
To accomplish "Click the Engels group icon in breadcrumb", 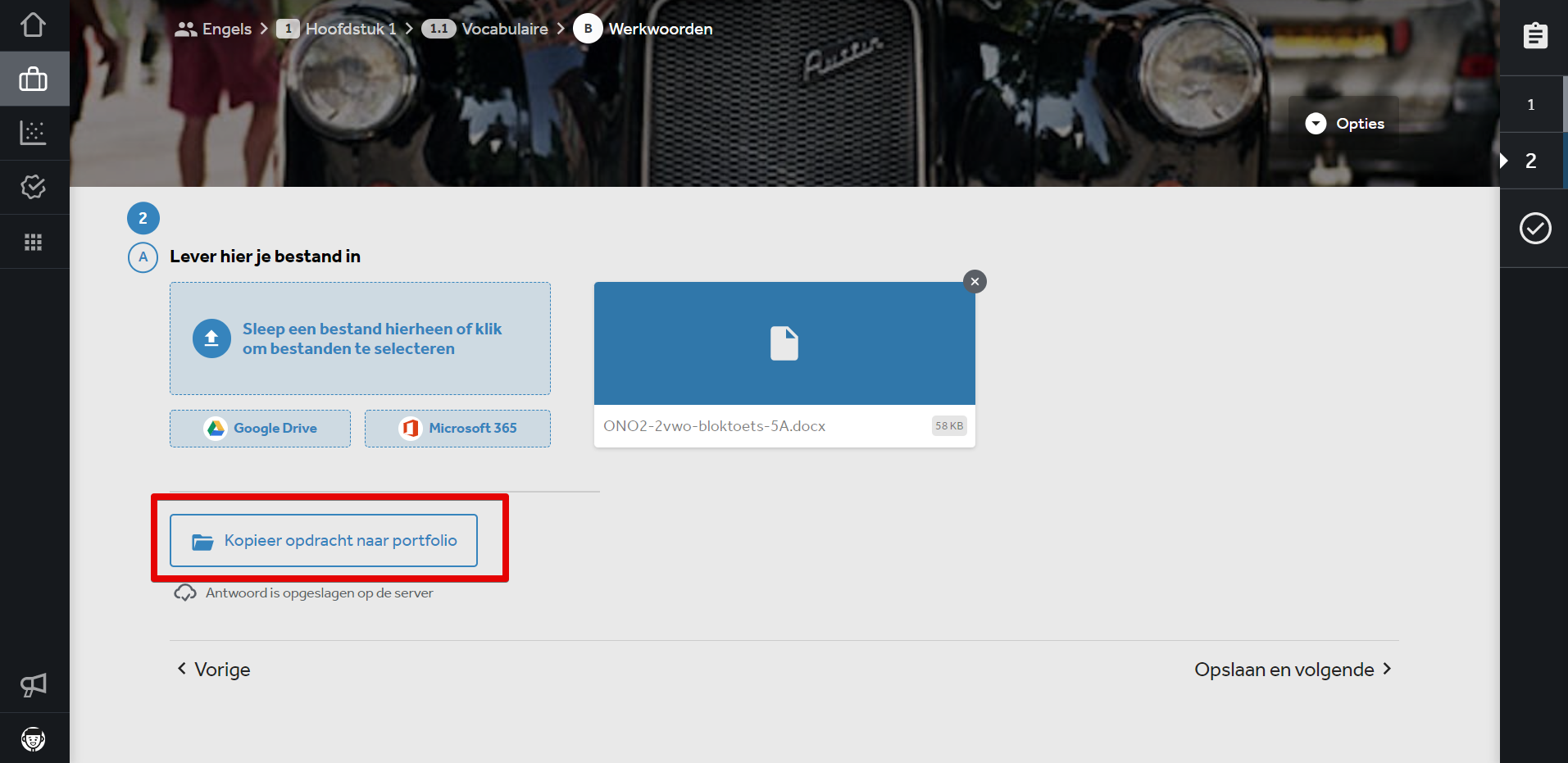I will tap(186, 29).
